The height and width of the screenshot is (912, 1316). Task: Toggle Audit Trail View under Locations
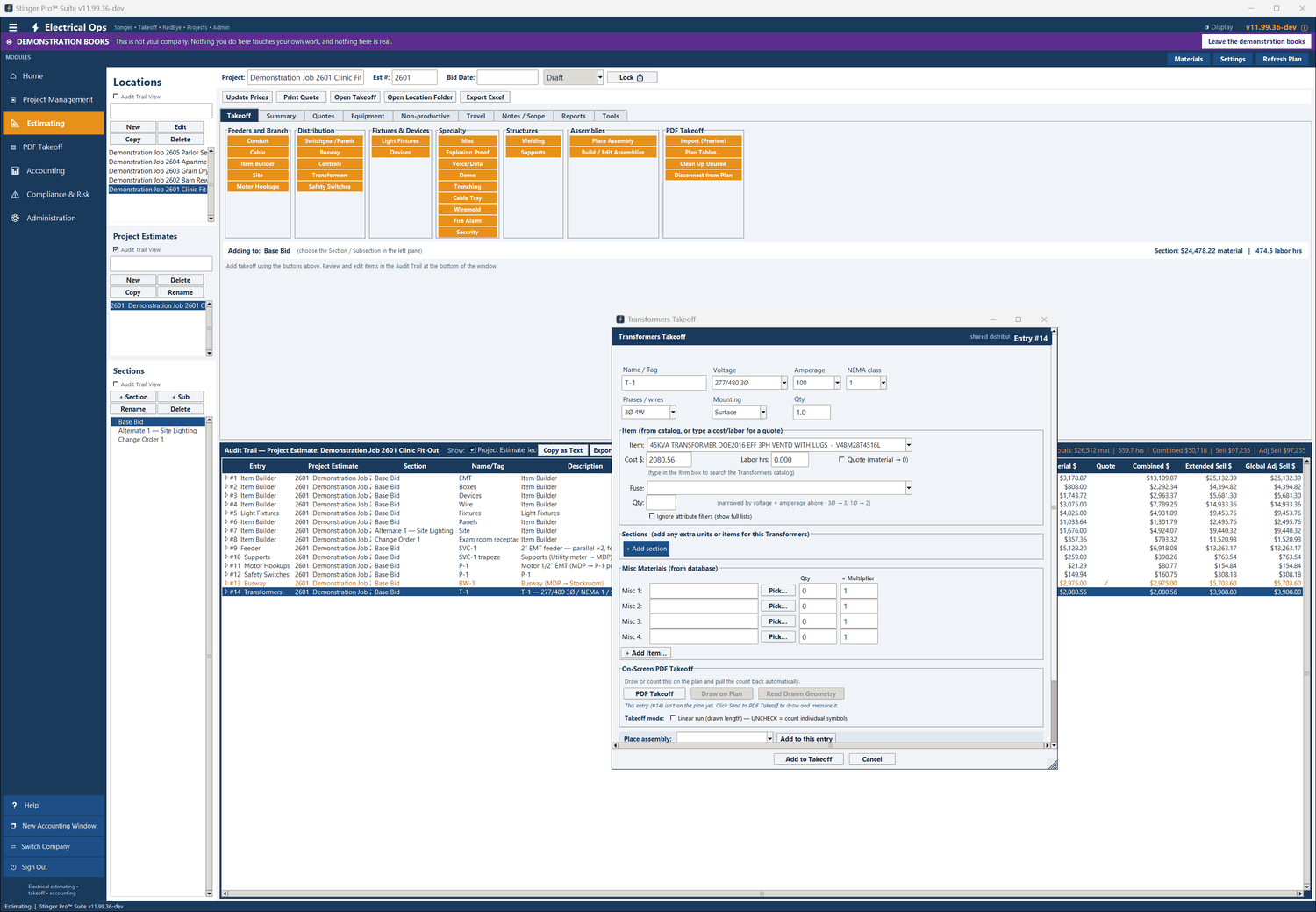click(x=116, y=97)
